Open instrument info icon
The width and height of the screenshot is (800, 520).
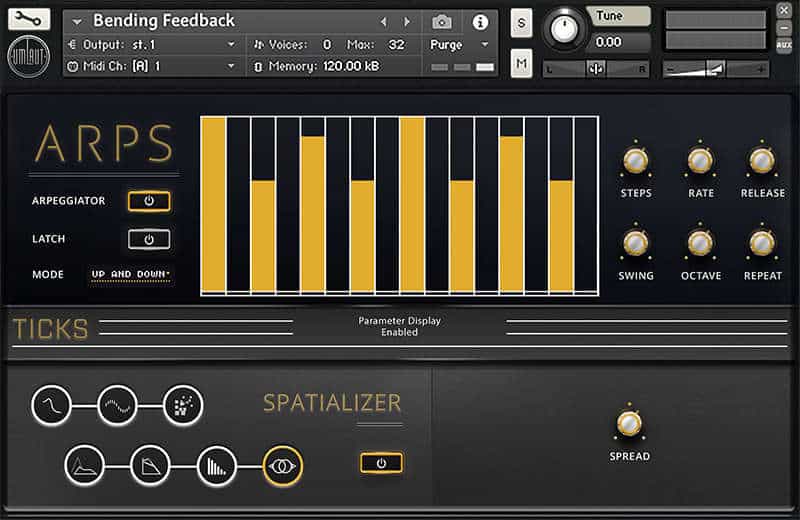click(480, 22)
